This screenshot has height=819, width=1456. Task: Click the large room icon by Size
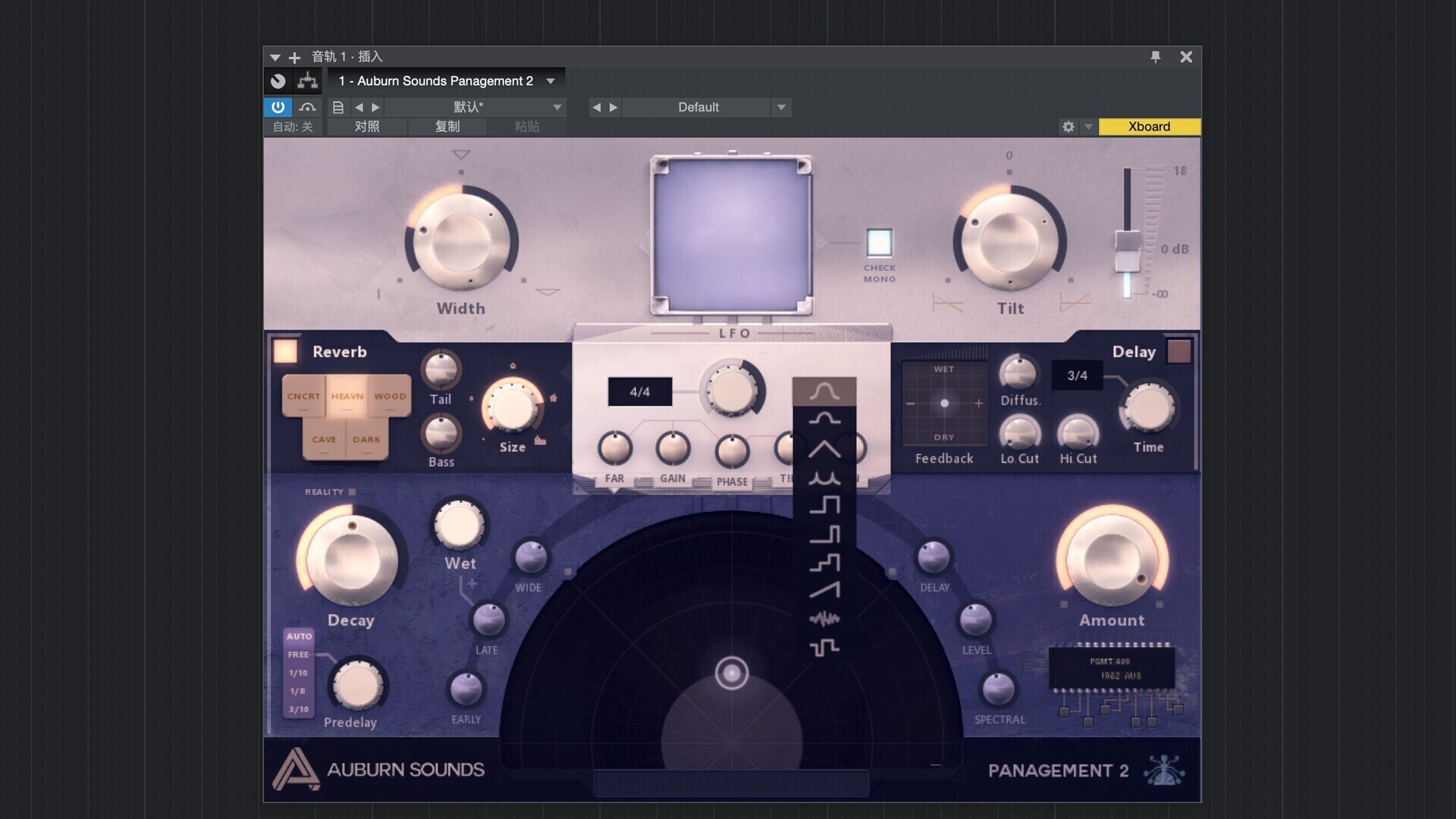point(540,440)
